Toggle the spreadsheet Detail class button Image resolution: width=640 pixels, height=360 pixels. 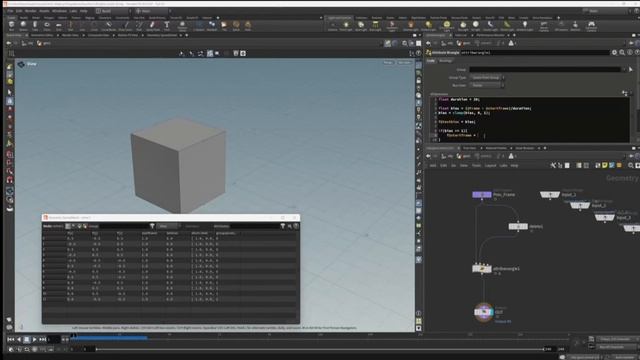click(x=85, y=226)
